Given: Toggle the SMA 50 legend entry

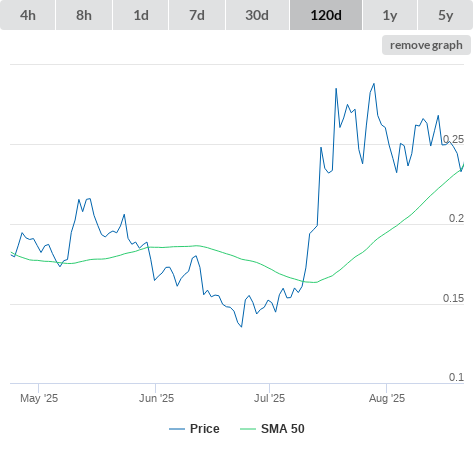Looking at the screenshot, I should click(272, 429).
